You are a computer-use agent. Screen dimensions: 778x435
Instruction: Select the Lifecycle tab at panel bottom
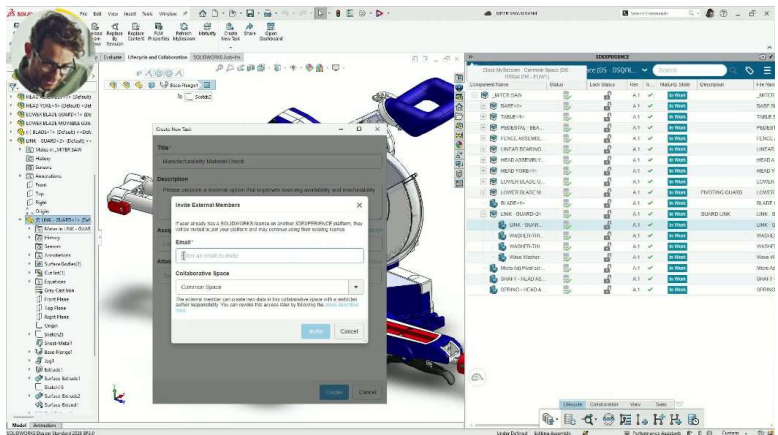click(x=573, y=404)
